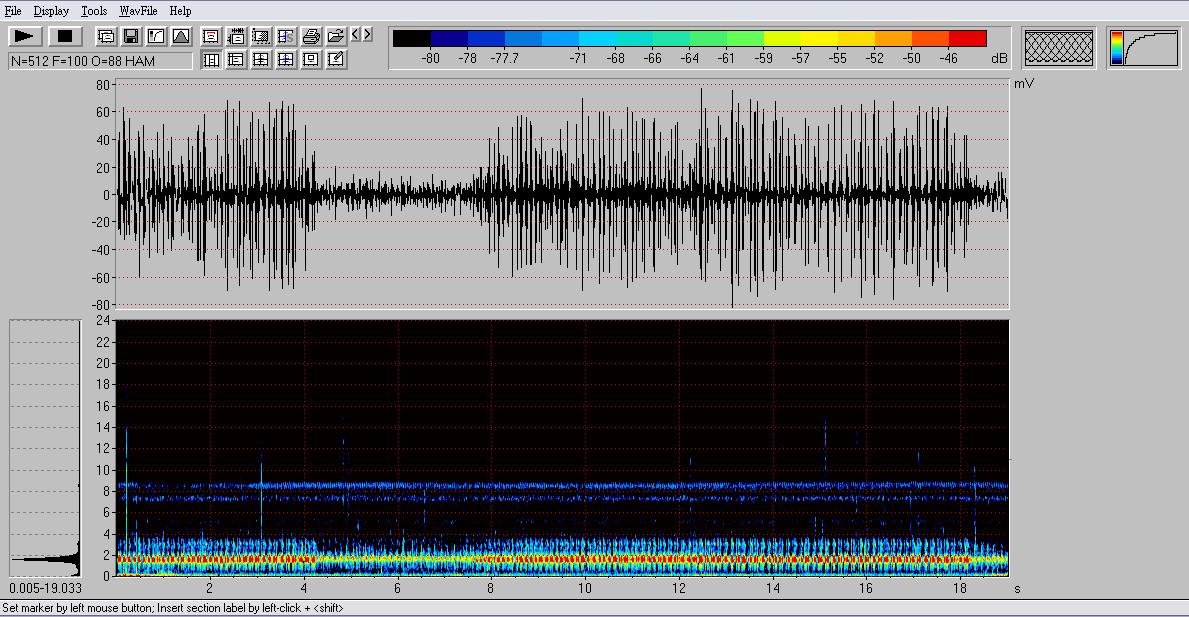This screenshot has height=617, width=1189.
Task: Click the Play button
Action: [25, 36]
